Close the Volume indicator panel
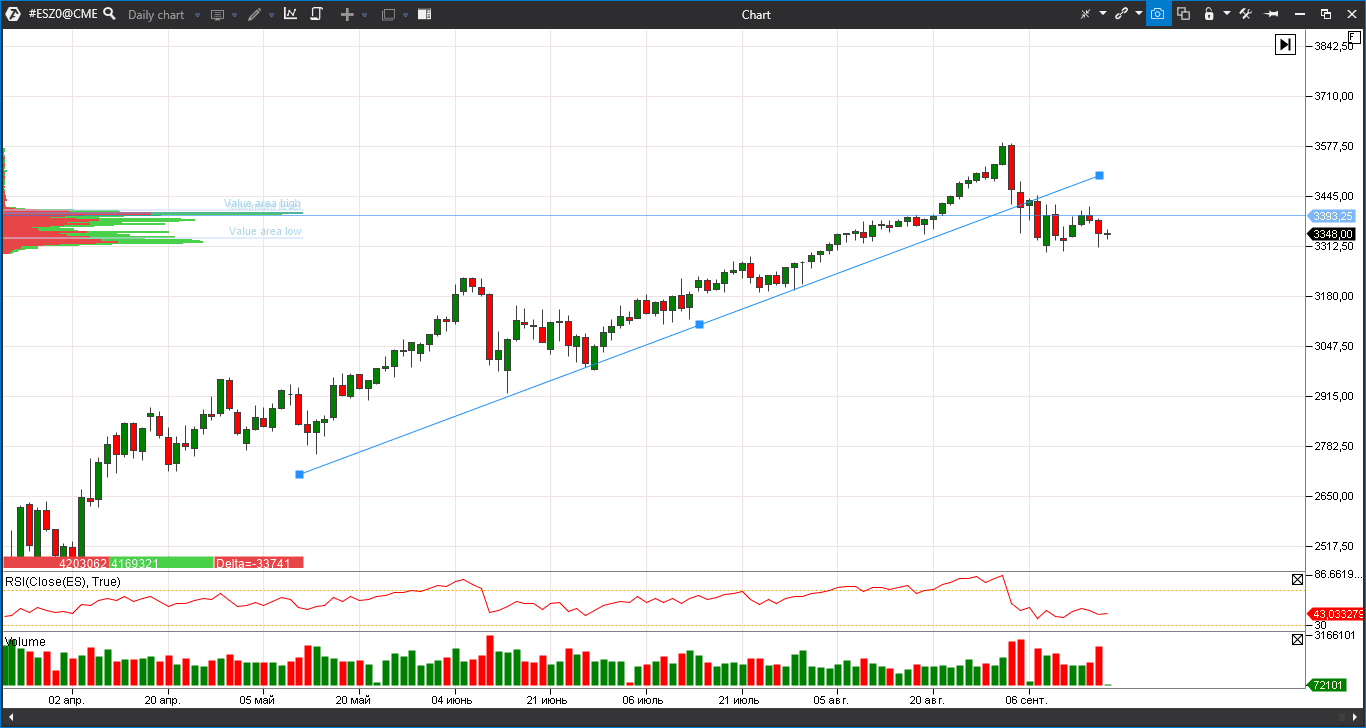Image resolution: width=1366 pixels, height=728 pixels. [x=1297, y=639]
